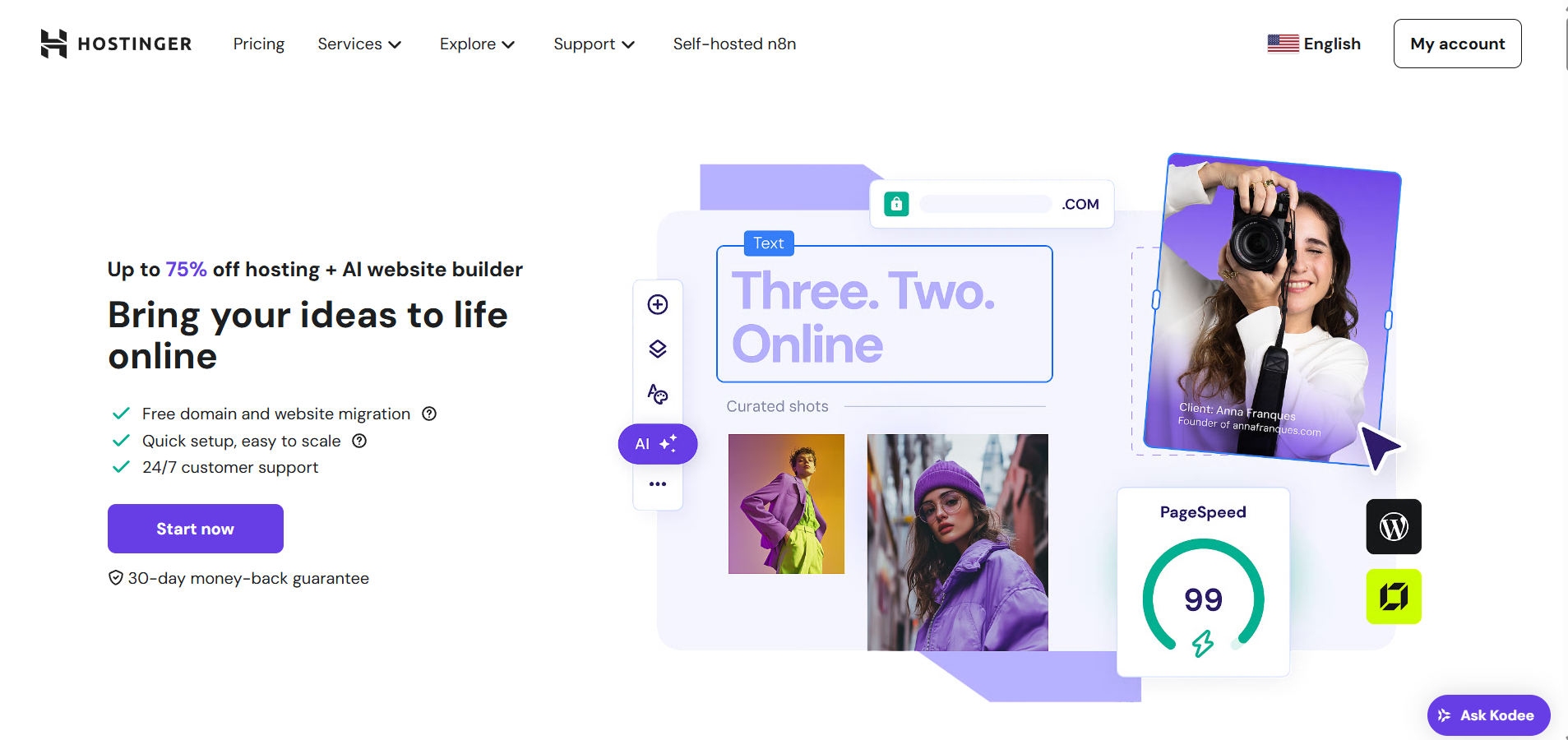The height and width of the screenshot is (740, 1568).
Task: Open the Pricing page
Action: 259,44
